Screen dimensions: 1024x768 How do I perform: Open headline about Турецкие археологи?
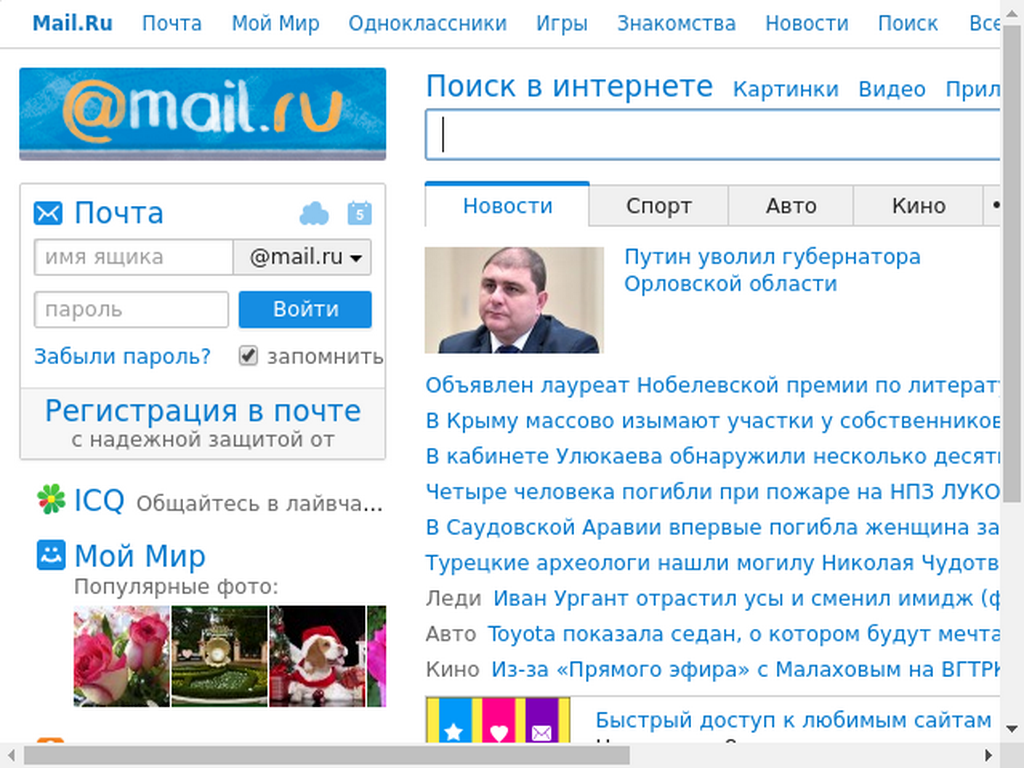(712, 562)
